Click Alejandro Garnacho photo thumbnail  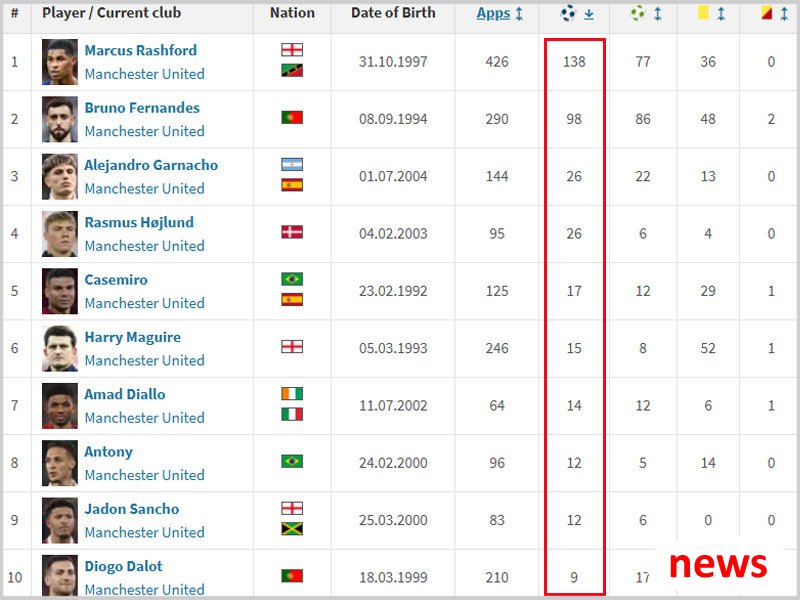60,177
